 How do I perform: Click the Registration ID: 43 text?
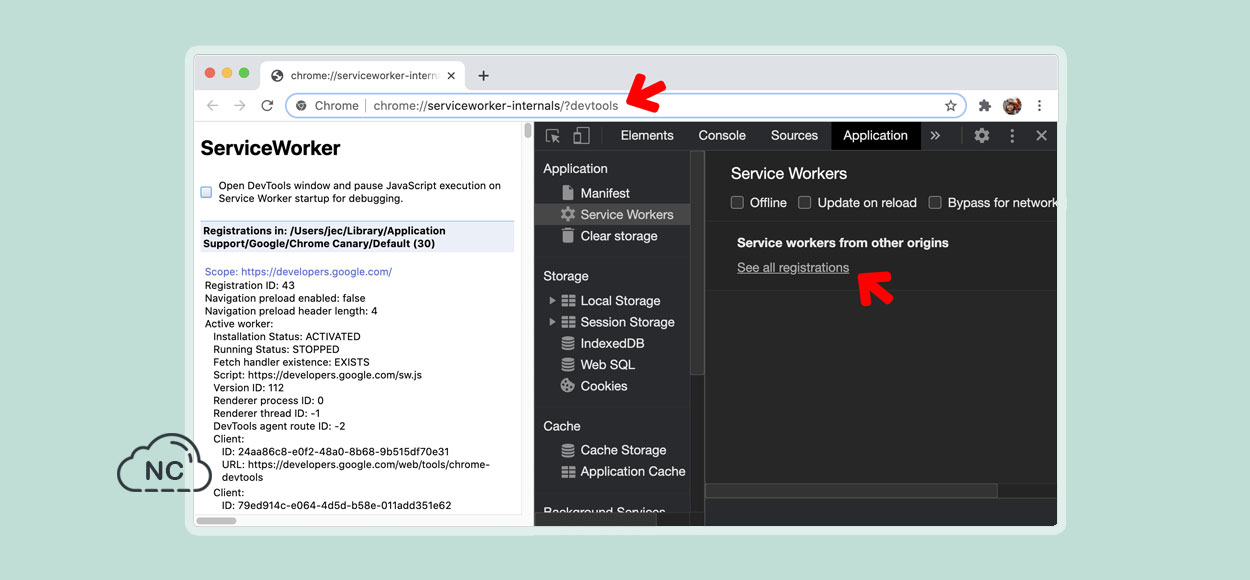pyautogui.click(x=250, y=285)
